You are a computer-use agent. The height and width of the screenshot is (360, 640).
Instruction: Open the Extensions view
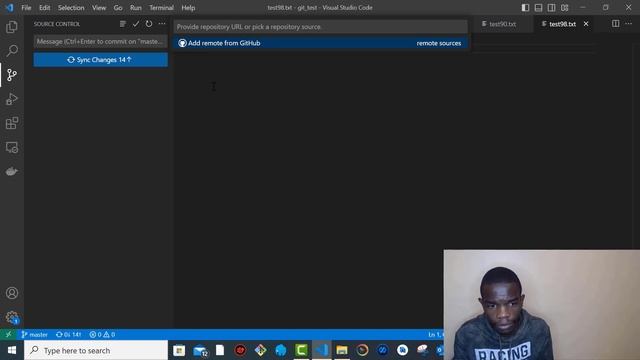coord(12,123)
